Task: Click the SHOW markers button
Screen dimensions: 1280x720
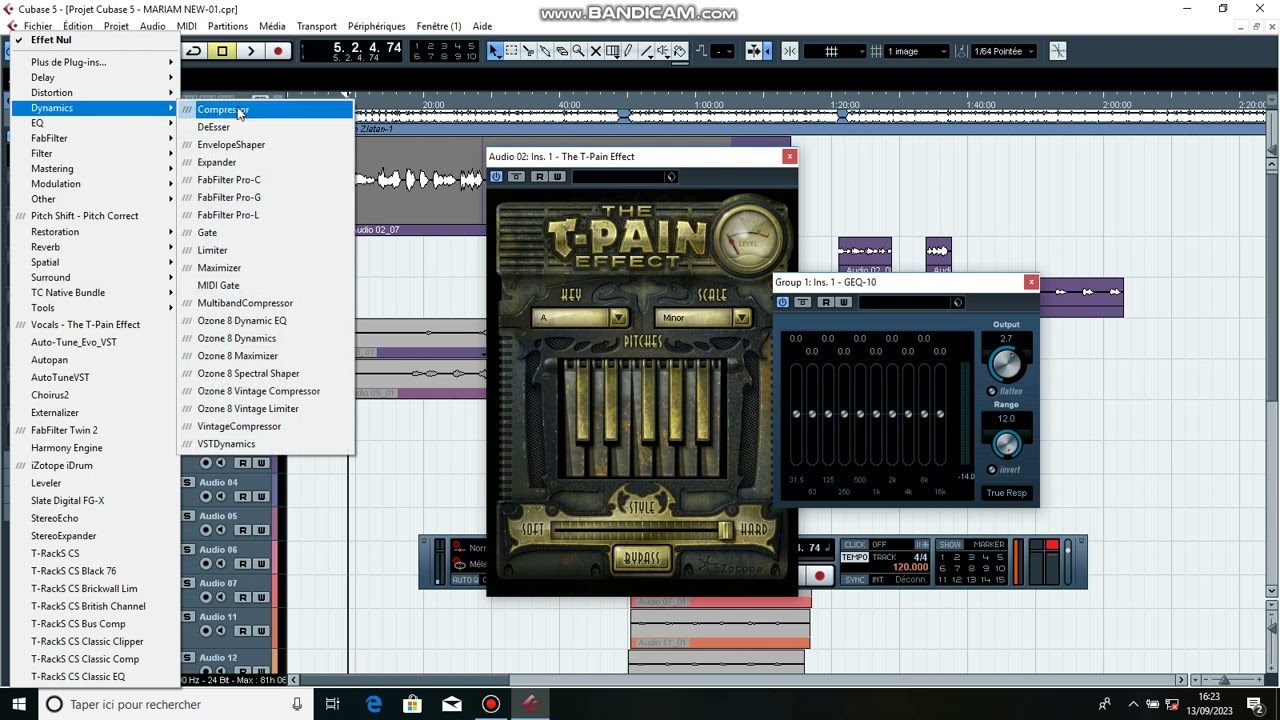Action: pos(949,544)
